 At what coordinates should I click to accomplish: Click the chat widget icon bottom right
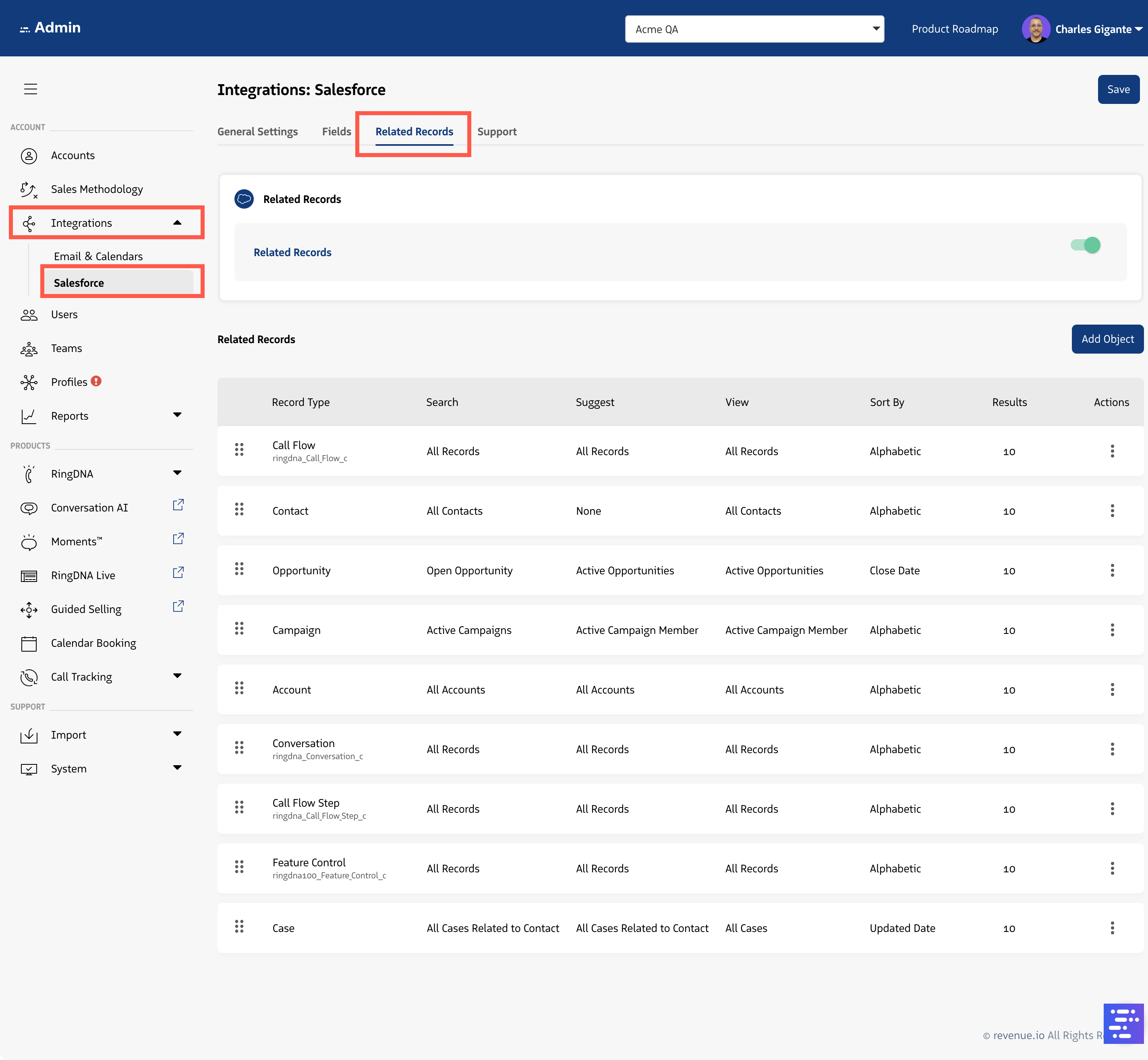[x=1123, y=1023]
